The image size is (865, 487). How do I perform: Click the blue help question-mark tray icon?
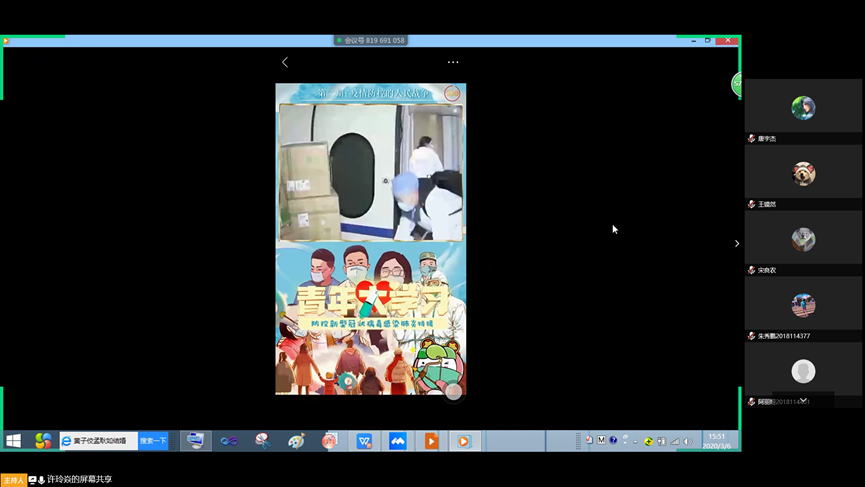(613, 440)
